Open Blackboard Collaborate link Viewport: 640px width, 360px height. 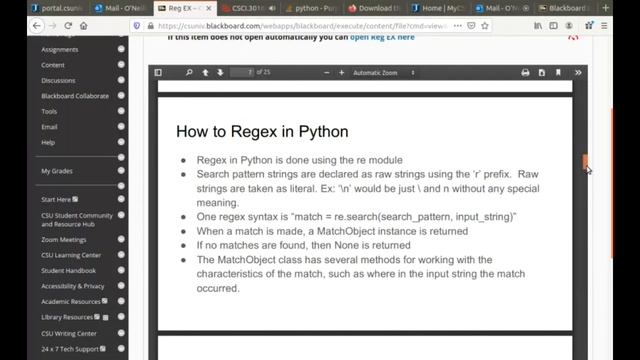(75, 96)
